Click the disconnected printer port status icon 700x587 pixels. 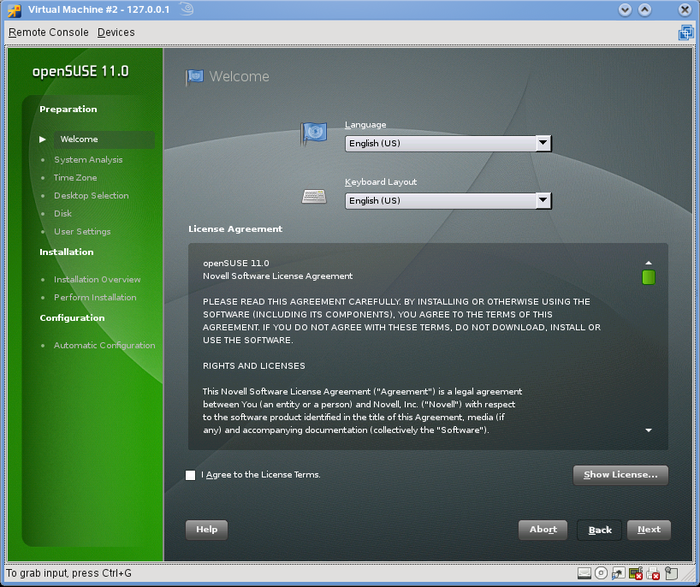pyautogui.click(x=653, y=573)
